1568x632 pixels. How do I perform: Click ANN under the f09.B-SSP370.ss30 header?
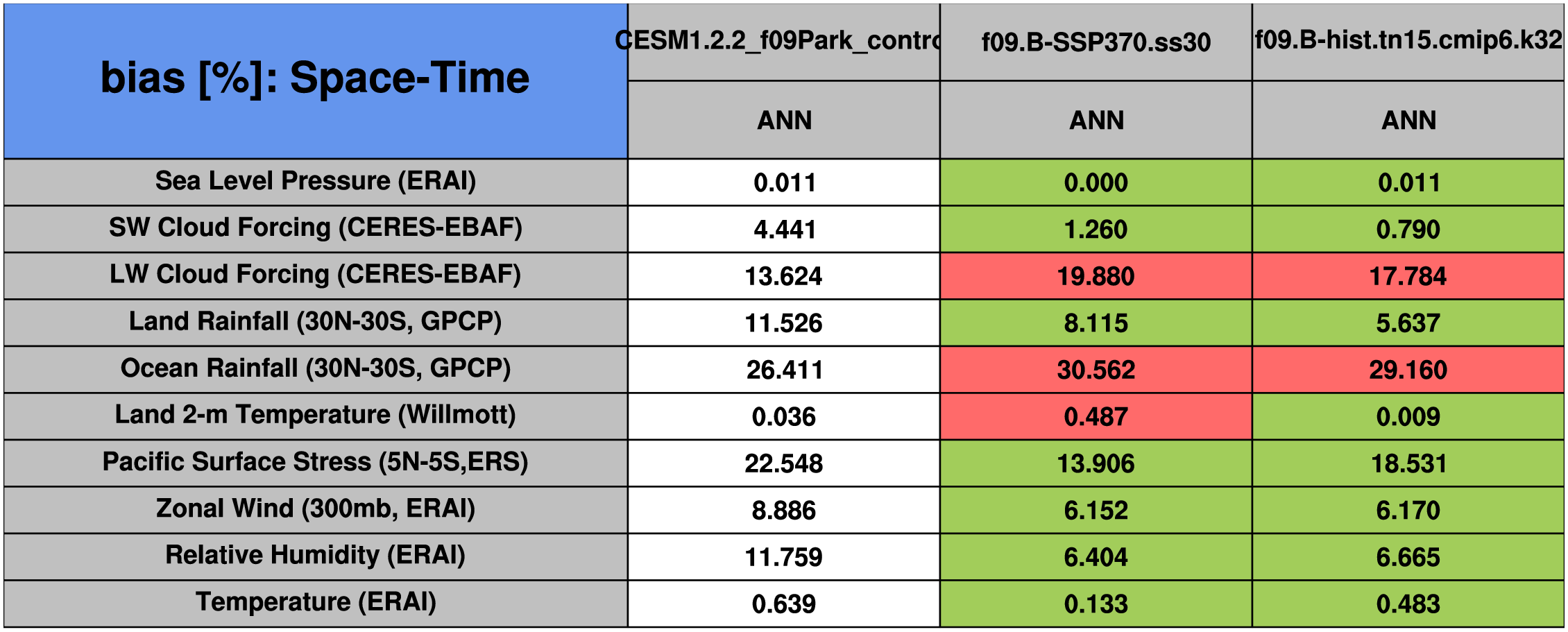[x=1096, y=120]
